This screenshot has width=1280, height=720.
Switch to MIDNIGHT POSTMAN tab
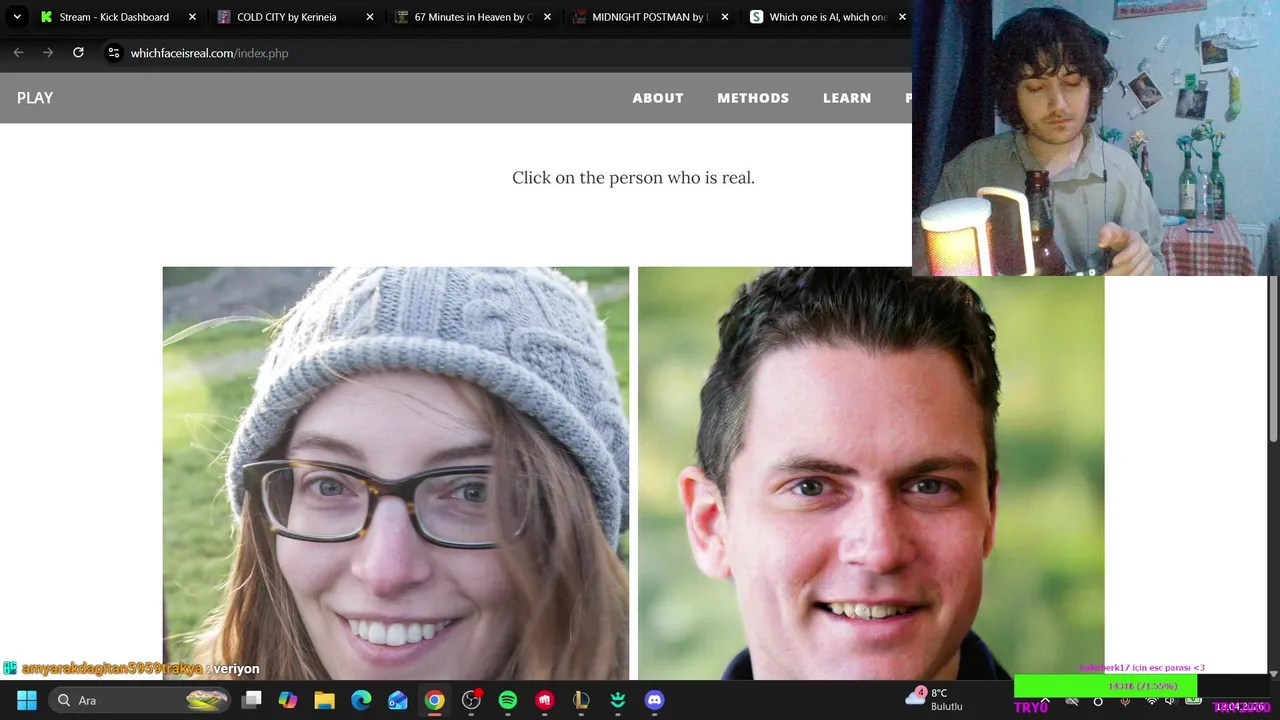pos(650,17)
